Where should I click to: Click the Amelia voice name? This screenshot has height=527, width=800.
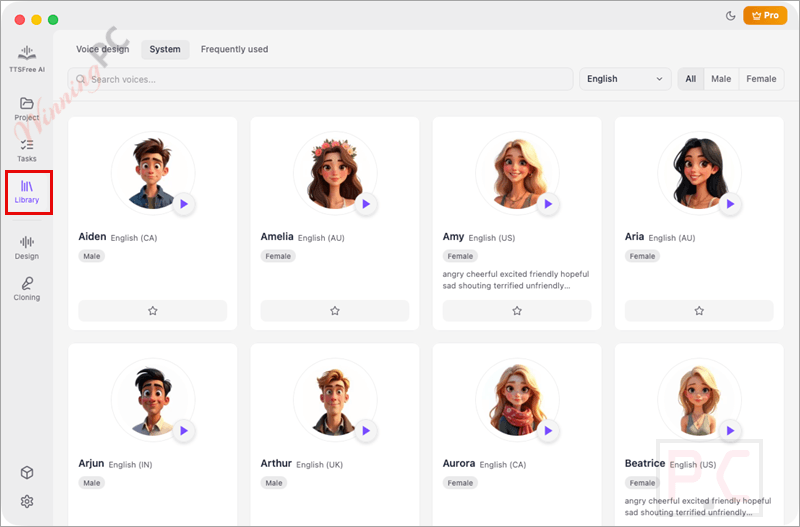pos(277,237)
